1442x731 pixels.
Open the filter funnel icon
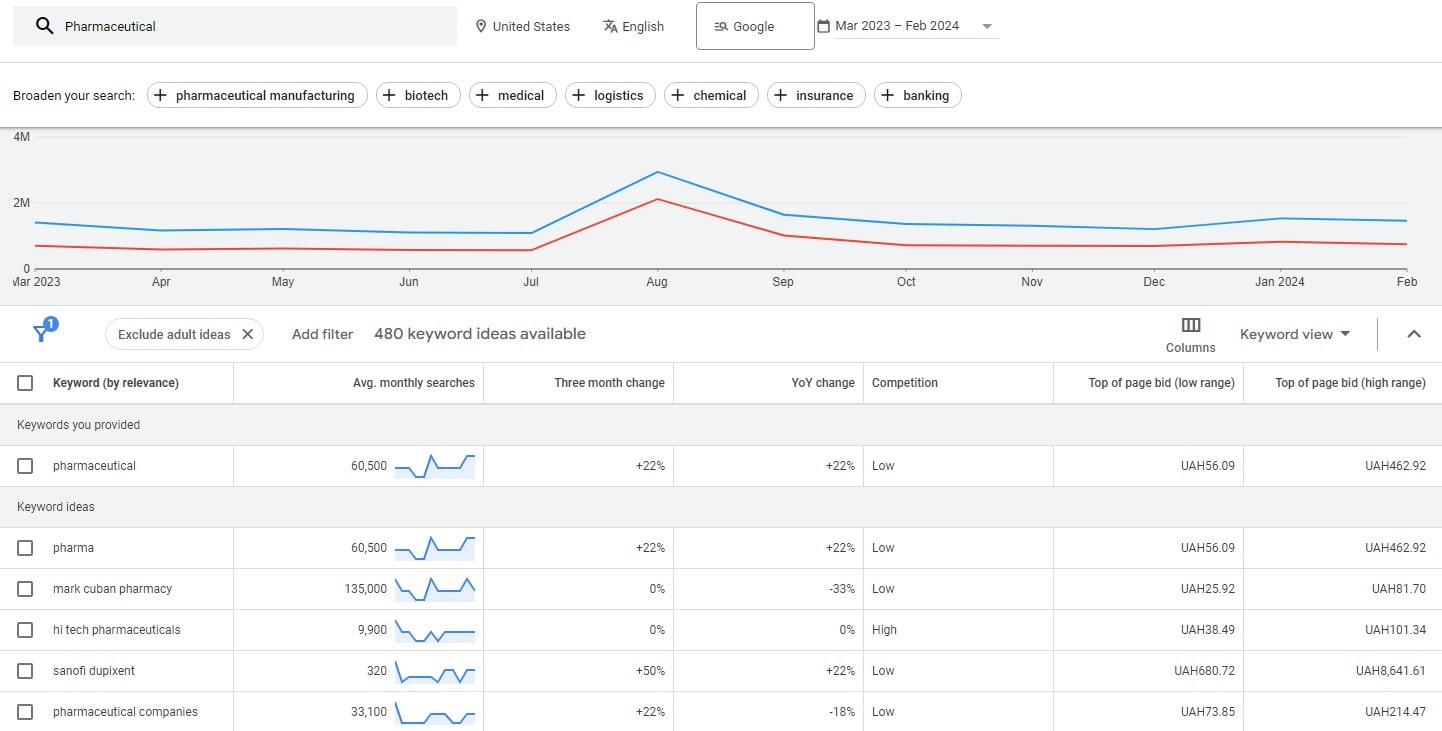[x=42, y=333]
